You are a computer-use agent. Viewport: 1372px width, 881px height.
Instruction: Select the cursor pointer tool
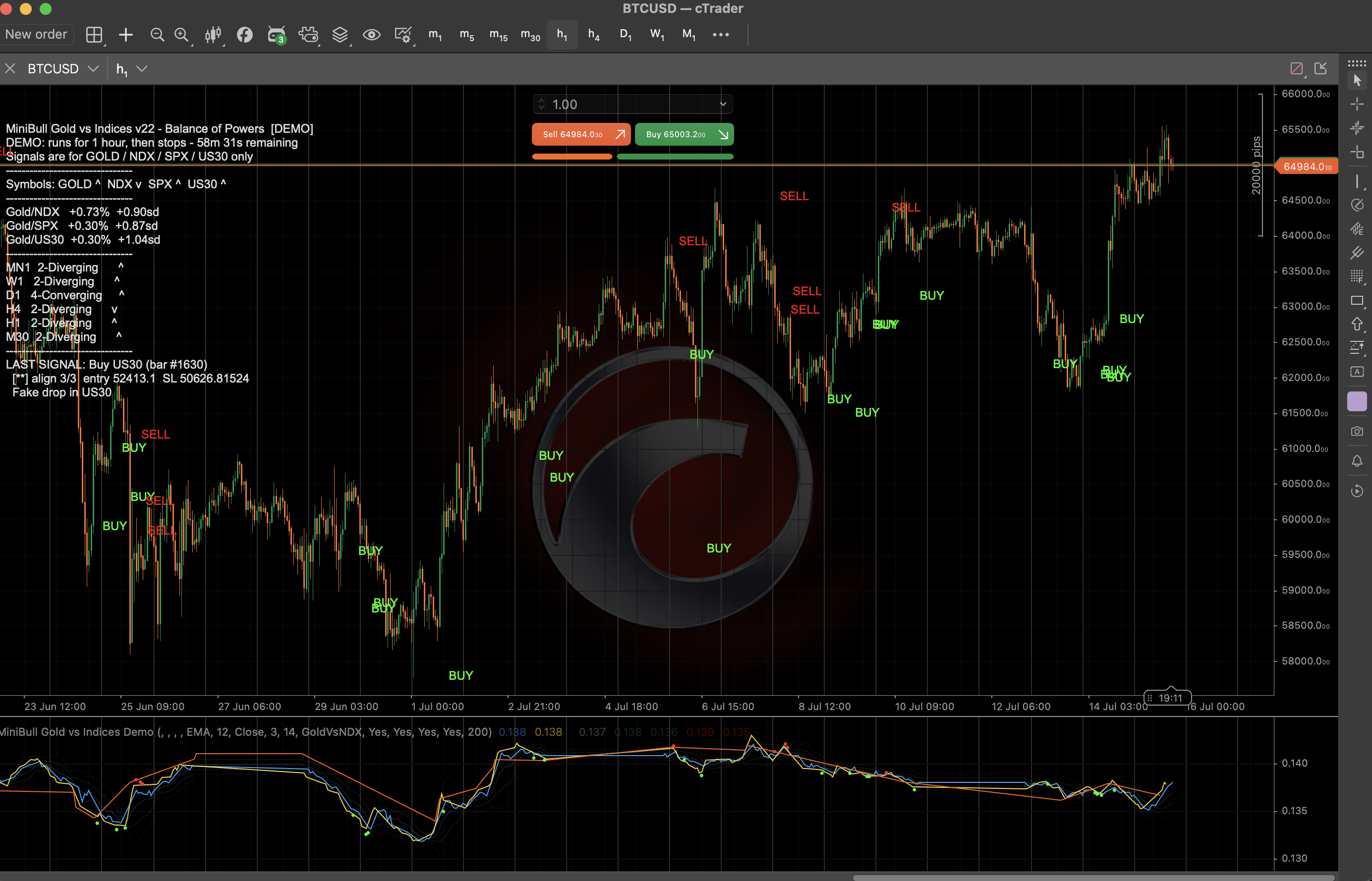[x=1357, y=81]
